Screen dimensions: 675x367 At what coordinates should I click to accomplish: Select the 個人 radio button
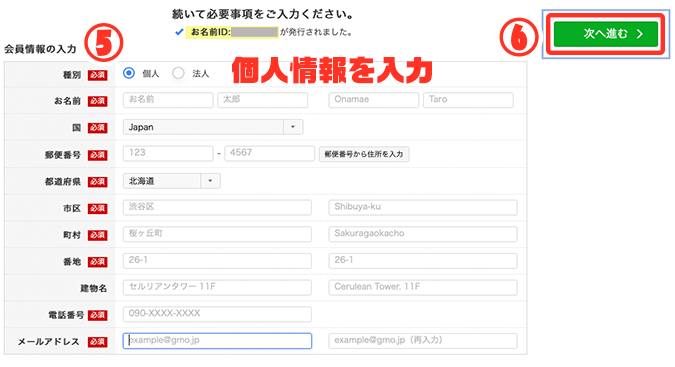pyautogui.click(x=129, y=73)
